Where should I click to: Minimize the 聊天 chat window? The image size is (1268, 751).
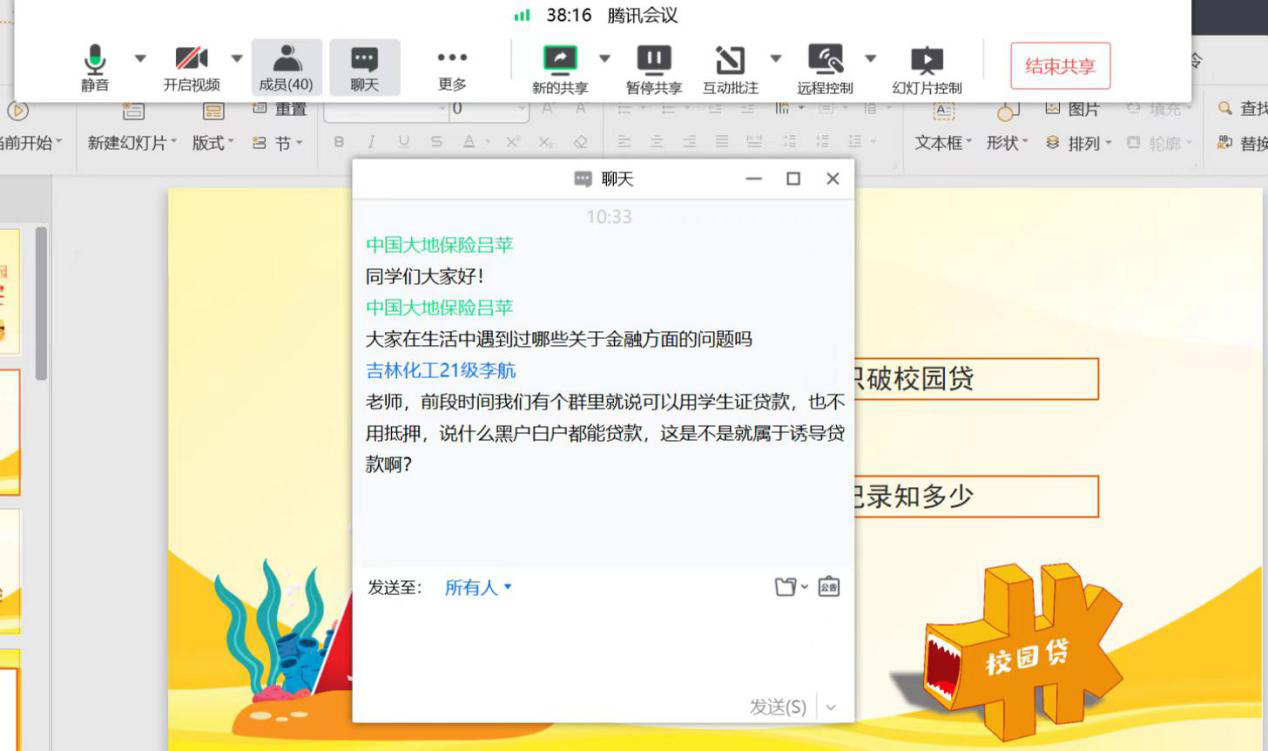tap(754, 179)
